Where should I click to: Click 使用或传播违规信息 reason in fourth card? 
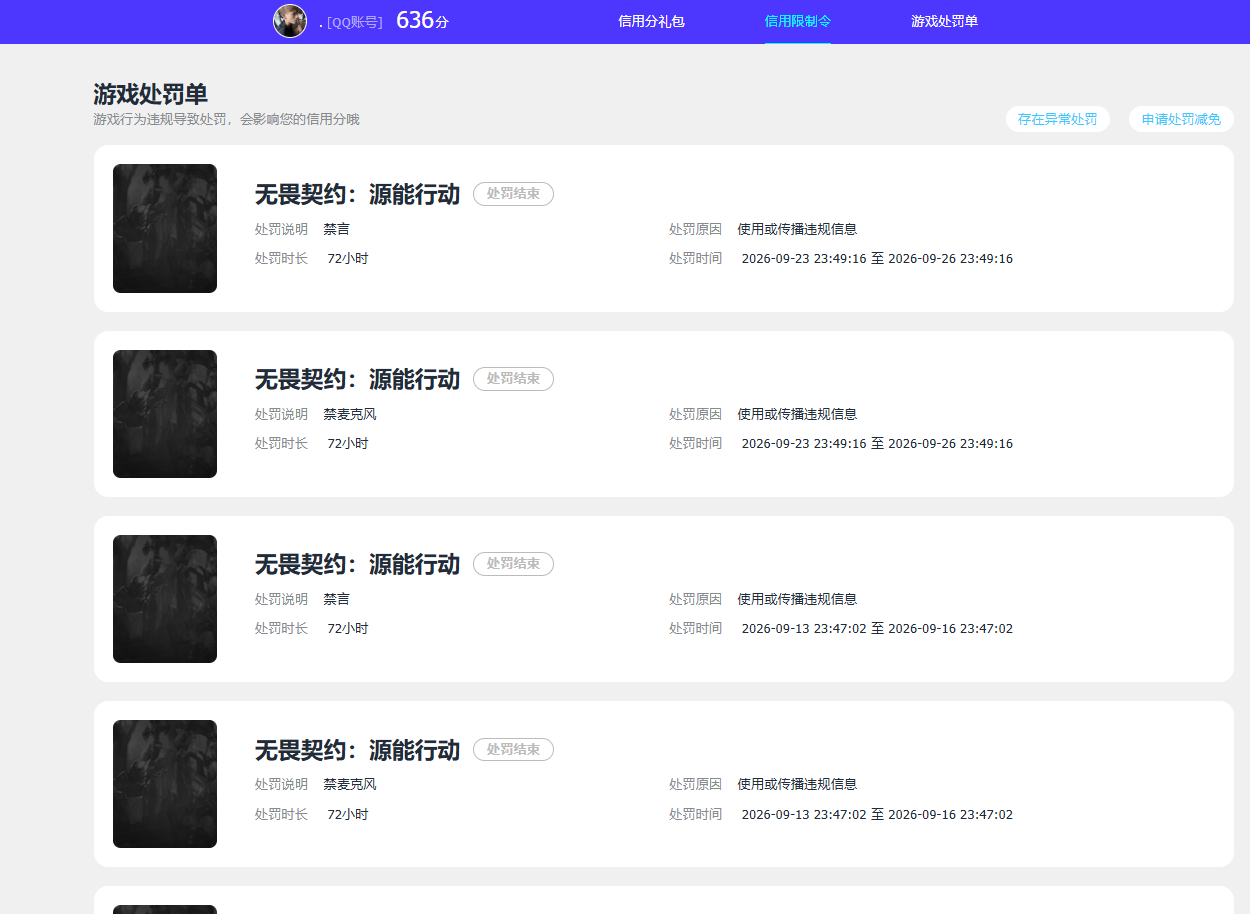point(797,784)
